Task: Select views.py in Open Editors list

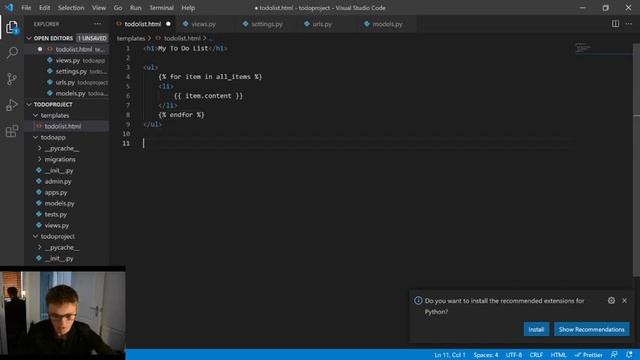Action: tap(68, 60)
